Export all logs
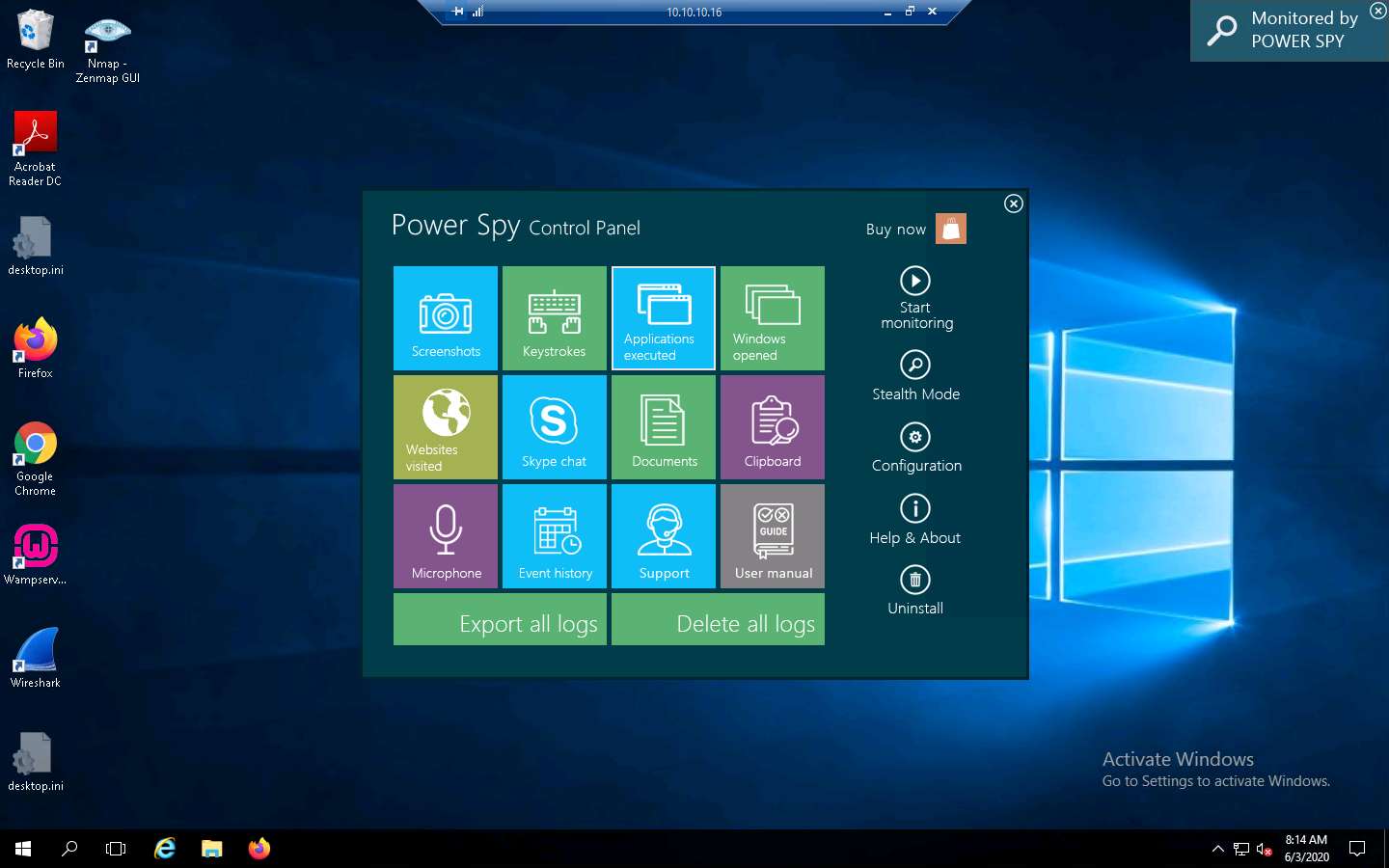 point(500,619)
